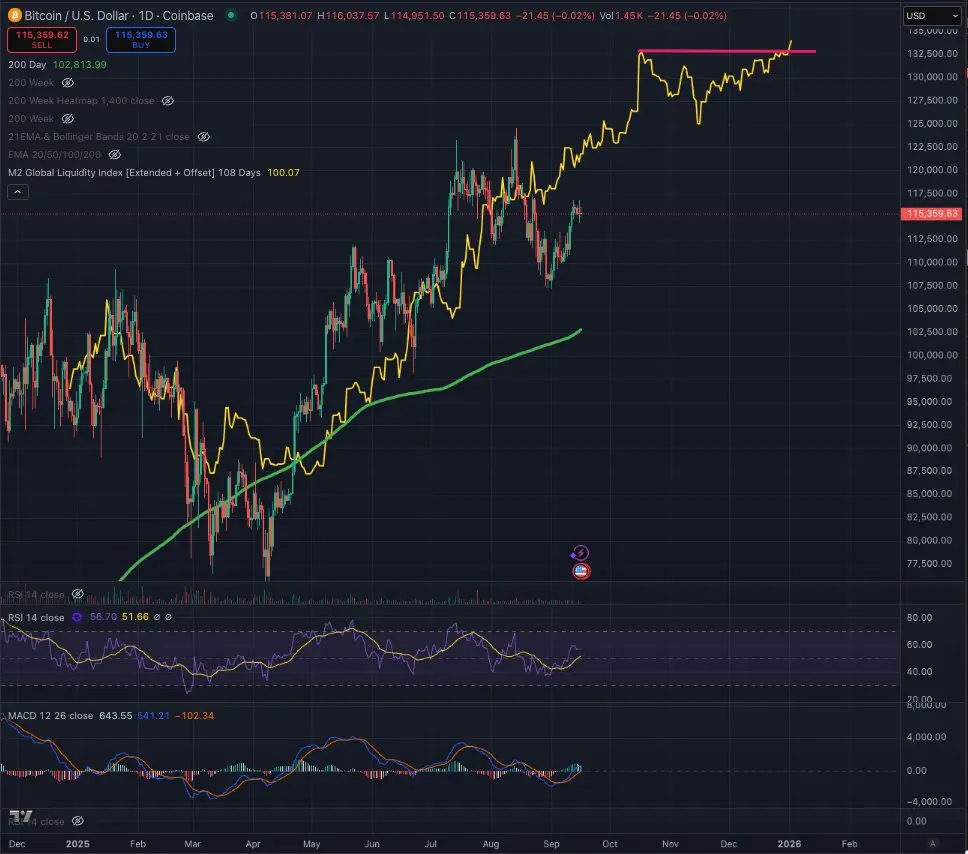
Task: Select the hidden 21EMA & Bollinger Bands label
Action: [x=99, y=136]
